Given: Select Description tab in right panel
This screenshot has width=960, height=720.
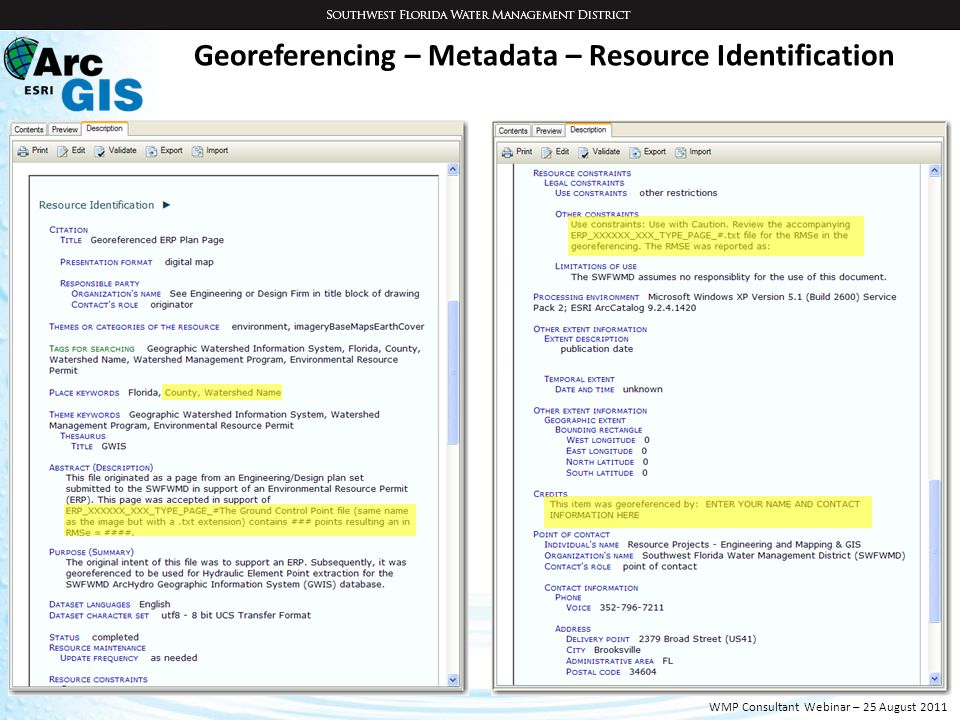Looking at the screenshot, I should (588, 130).
